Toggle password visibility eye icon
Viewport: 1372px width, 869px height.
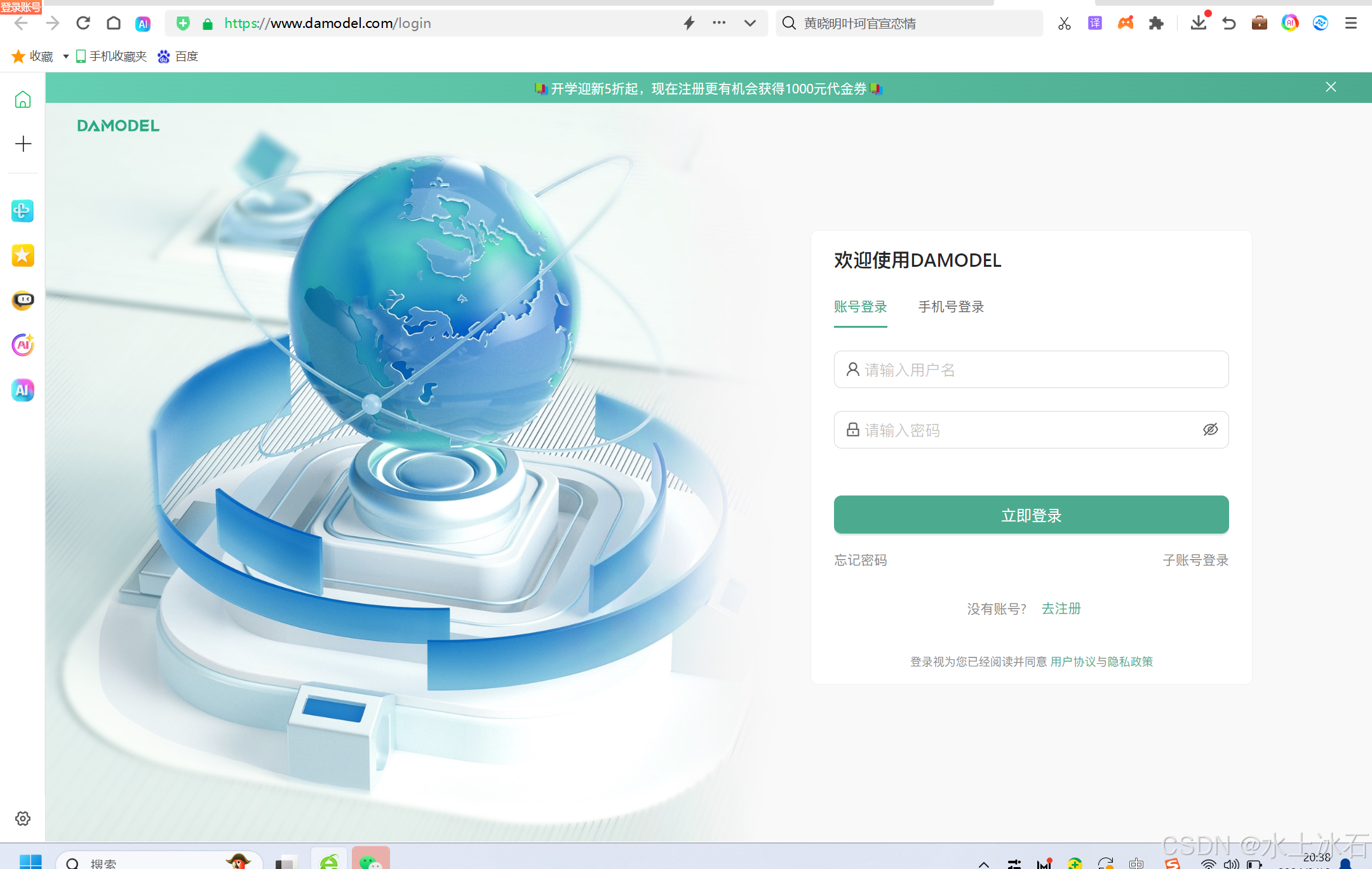pyautogui.click(x=1210, y=430)
